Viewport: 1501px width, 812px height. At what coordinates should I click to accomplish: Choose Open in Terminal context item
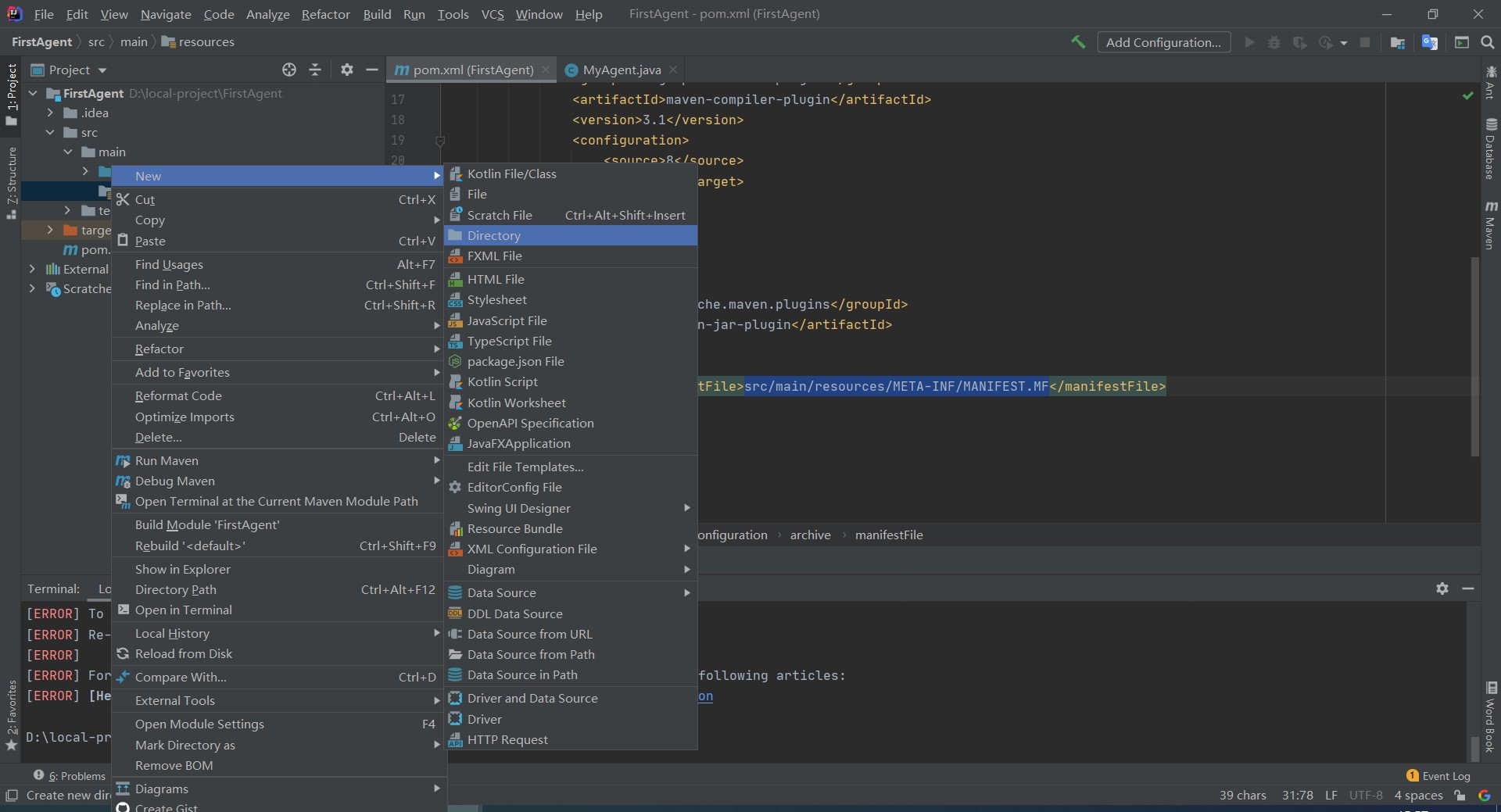(x=278, y=610)
